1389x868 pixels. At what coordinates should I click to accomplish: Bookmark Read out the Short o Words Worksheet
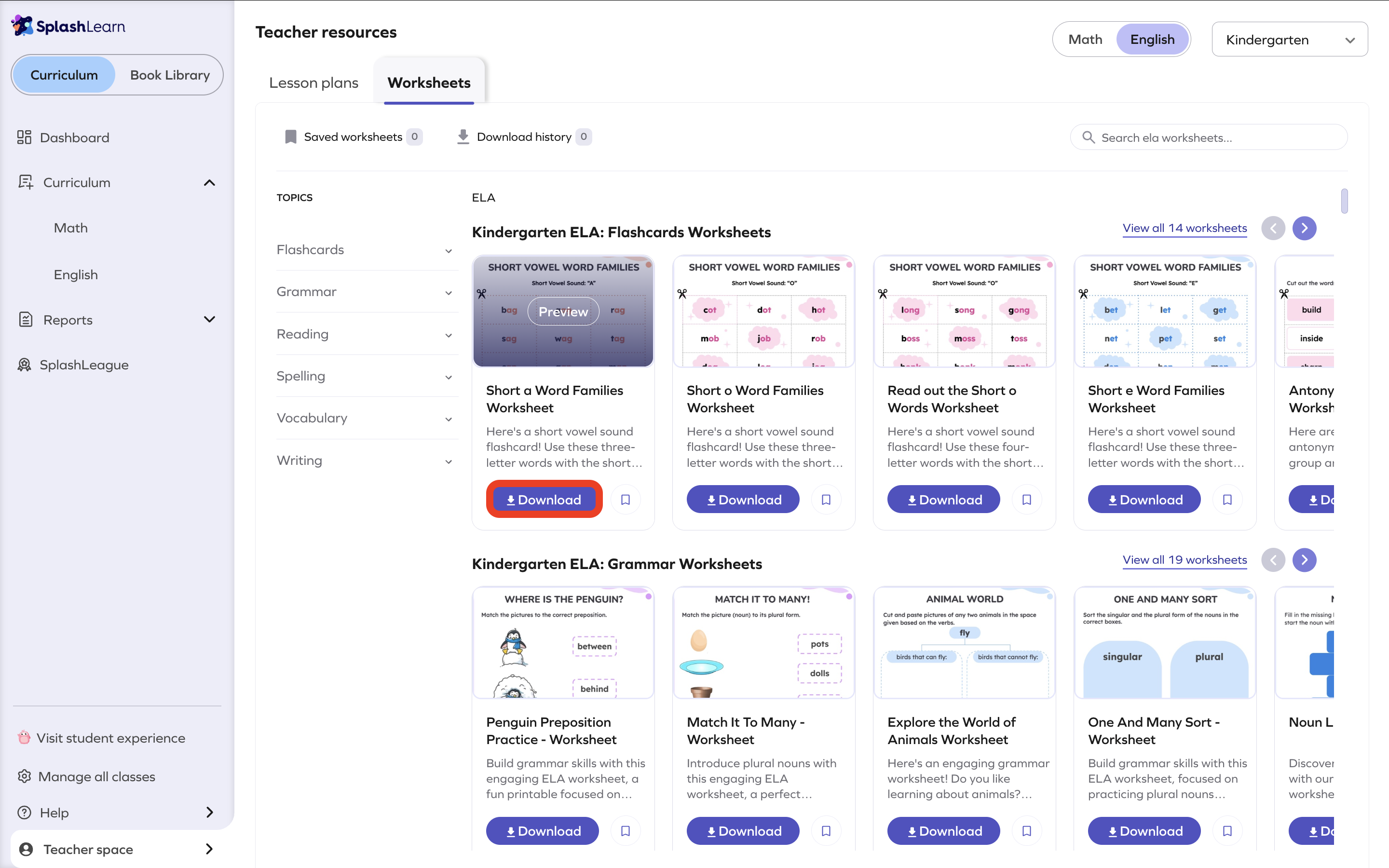(x=1027, y=500)
